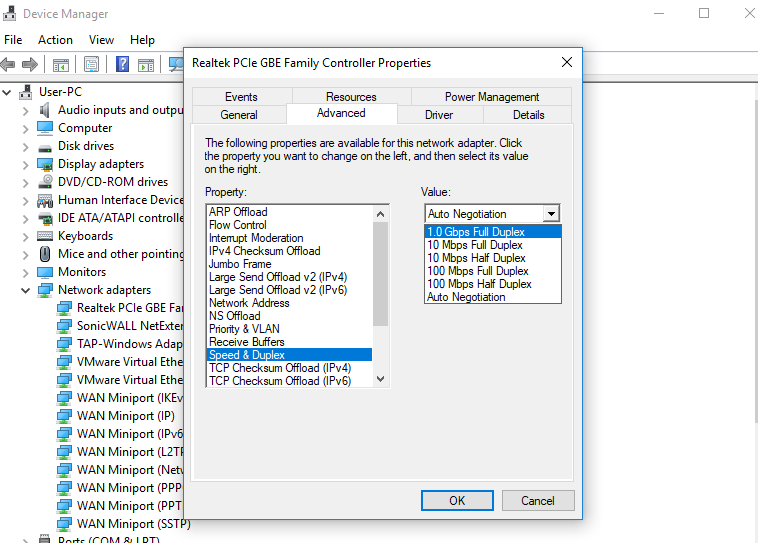
Task: Click the TAP-Windows Adapter icon
Action: click(x=64, y=344)
